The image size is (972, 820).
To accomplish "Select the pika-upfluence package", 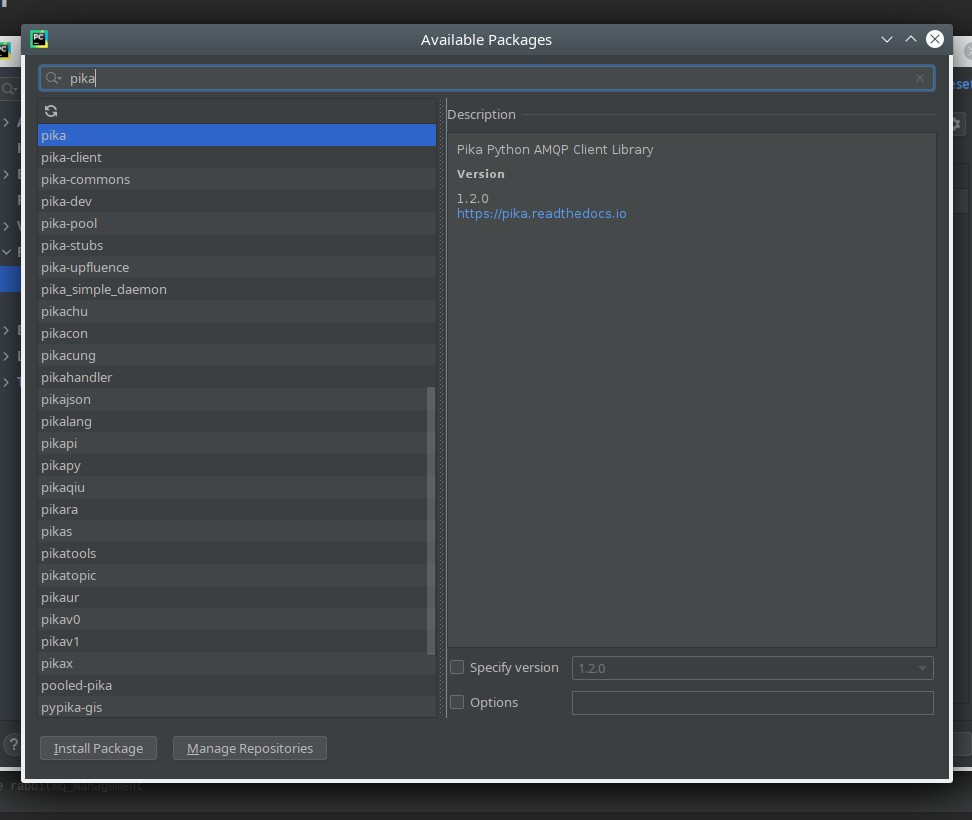I will pyautogui.click(x=237, y=267).
